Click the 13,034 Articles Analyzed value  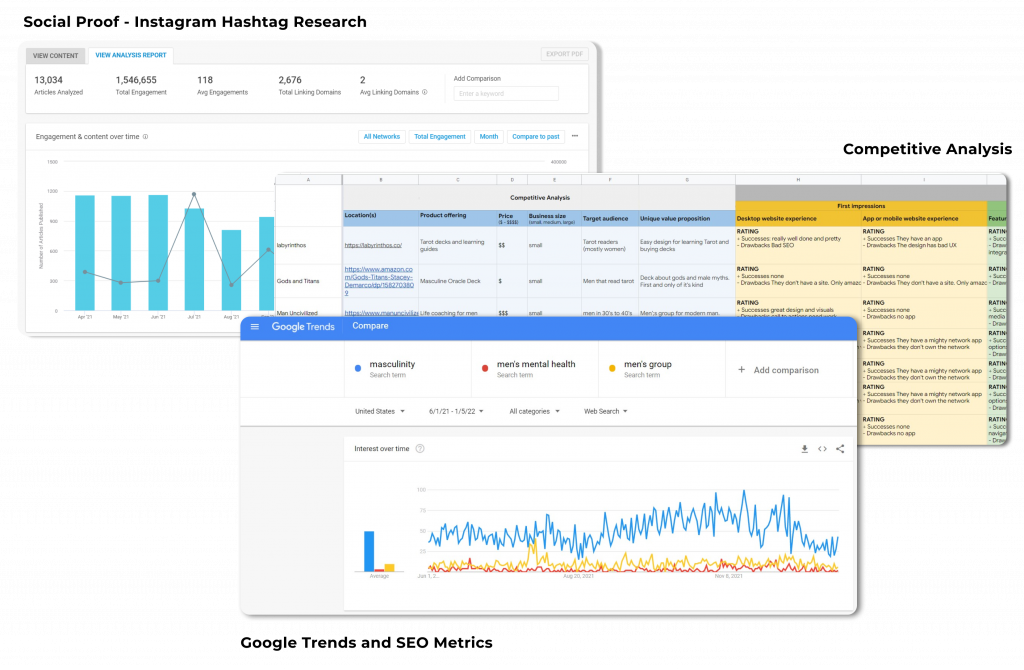48,80
